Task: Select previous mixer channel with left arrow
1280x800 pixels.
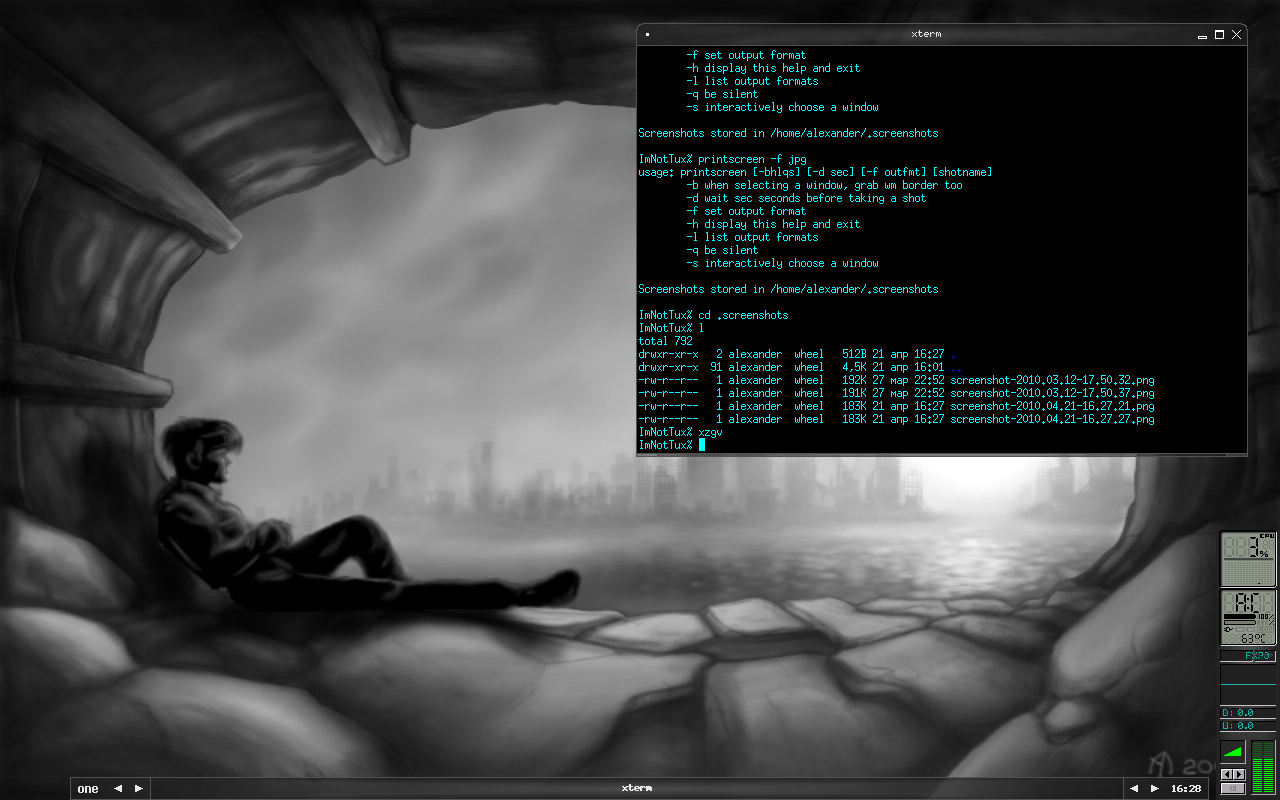Action: tap(1228, 774)
